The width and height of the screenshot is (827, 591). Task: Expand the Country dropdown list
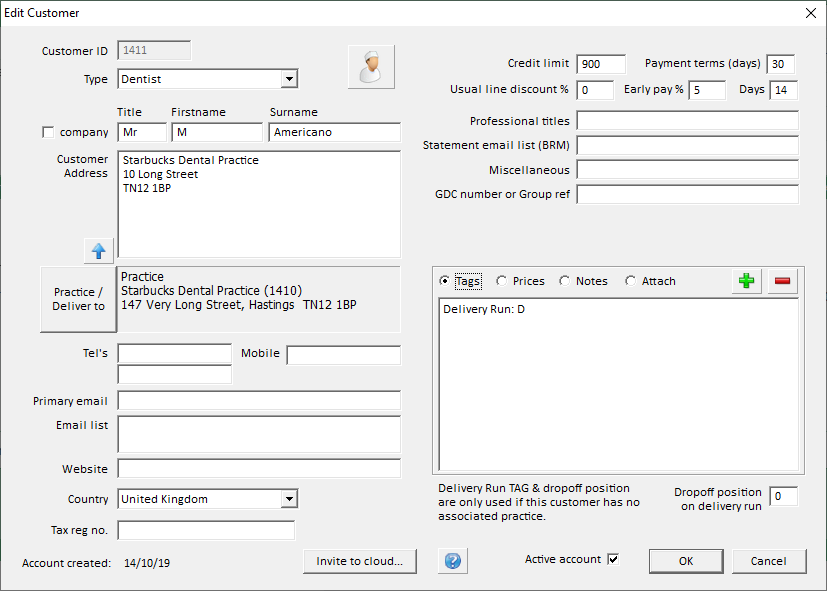coord(288,499)
